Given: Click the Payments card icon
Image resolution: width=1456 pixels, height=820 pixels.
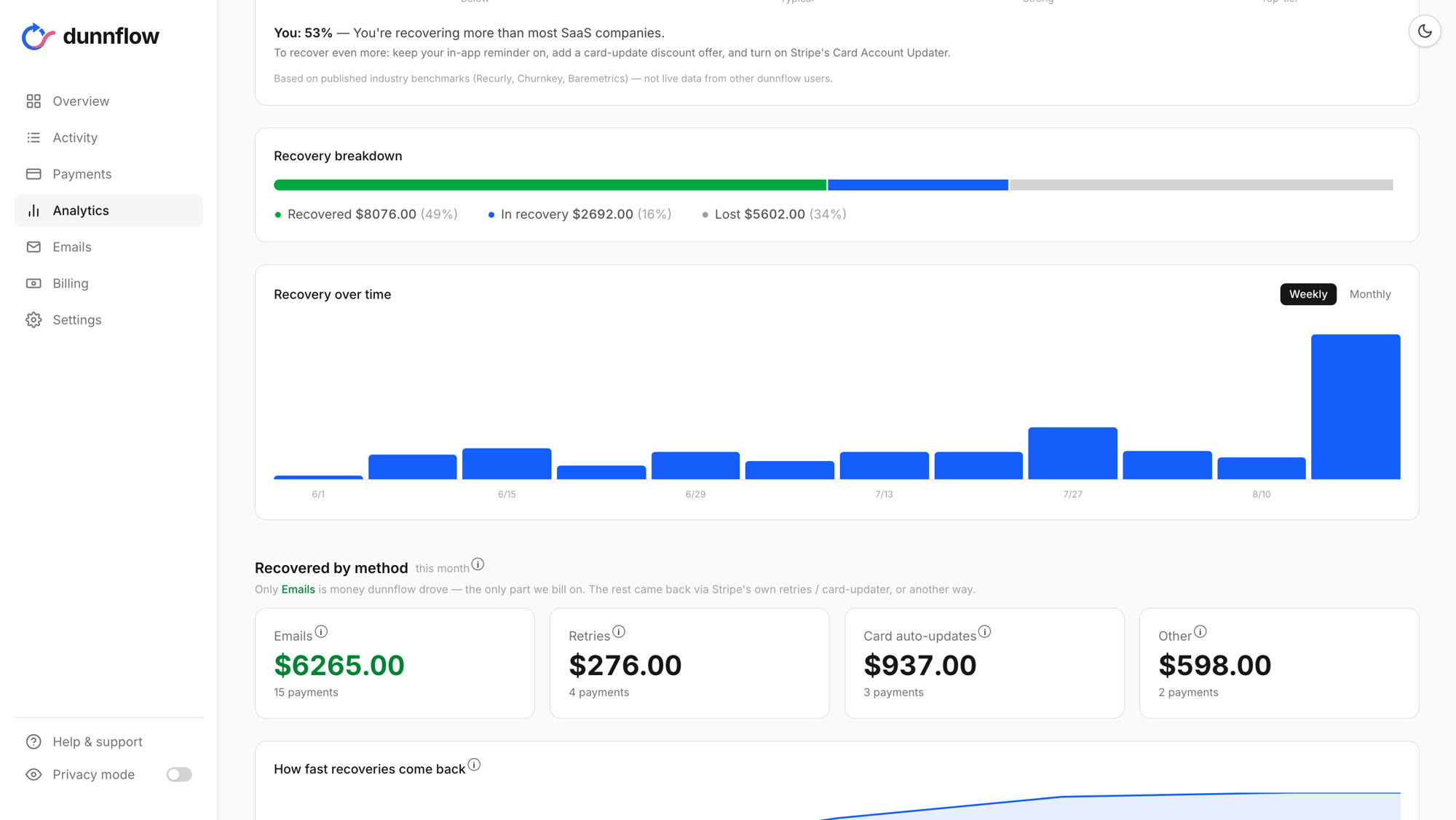Looking at the screenshot, I should pyautogui.click(x=33, y=174).
